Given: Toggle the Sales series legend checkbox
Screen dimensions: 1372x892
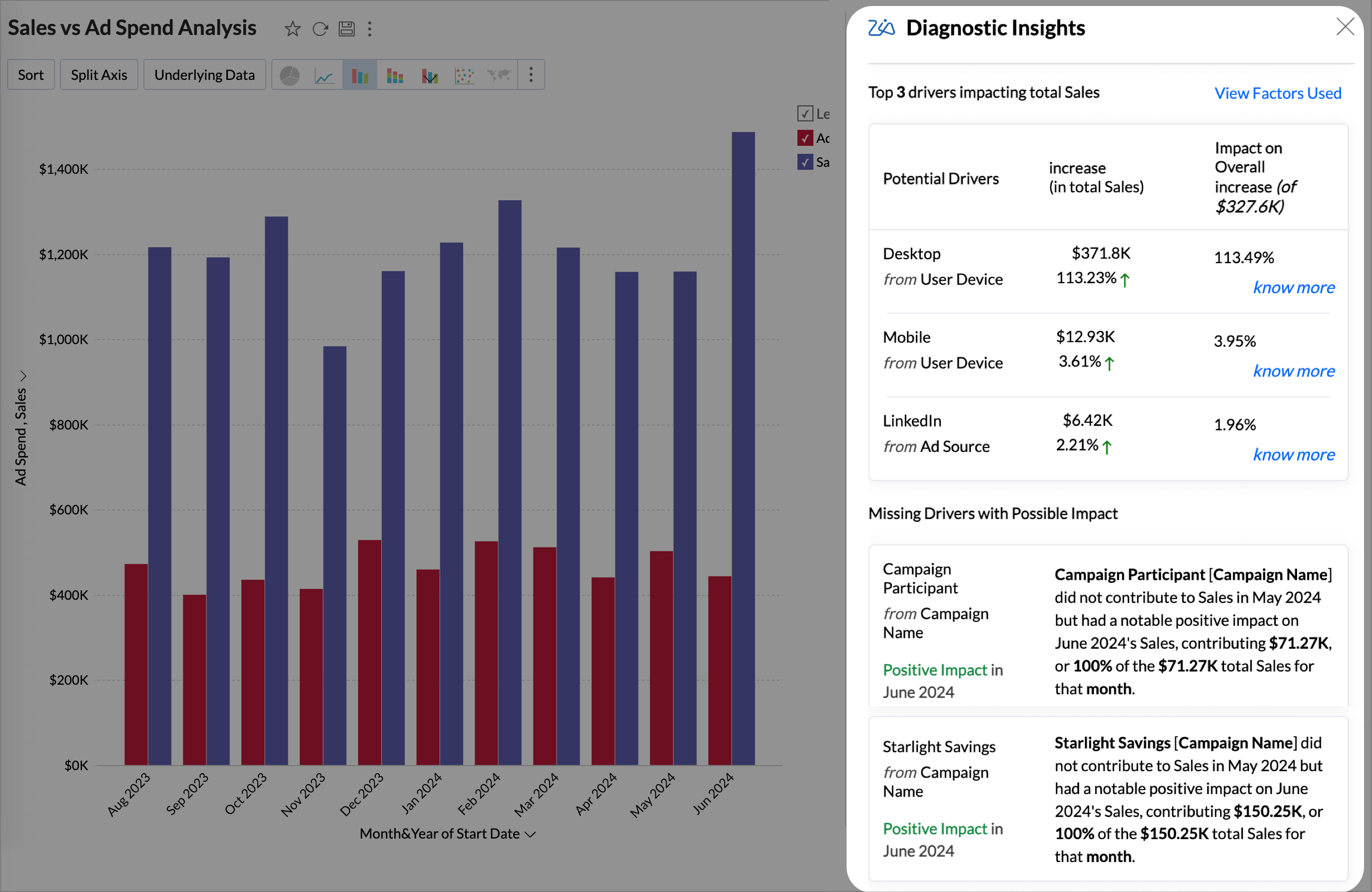Looking at the screenshot, I should (805, 162).
